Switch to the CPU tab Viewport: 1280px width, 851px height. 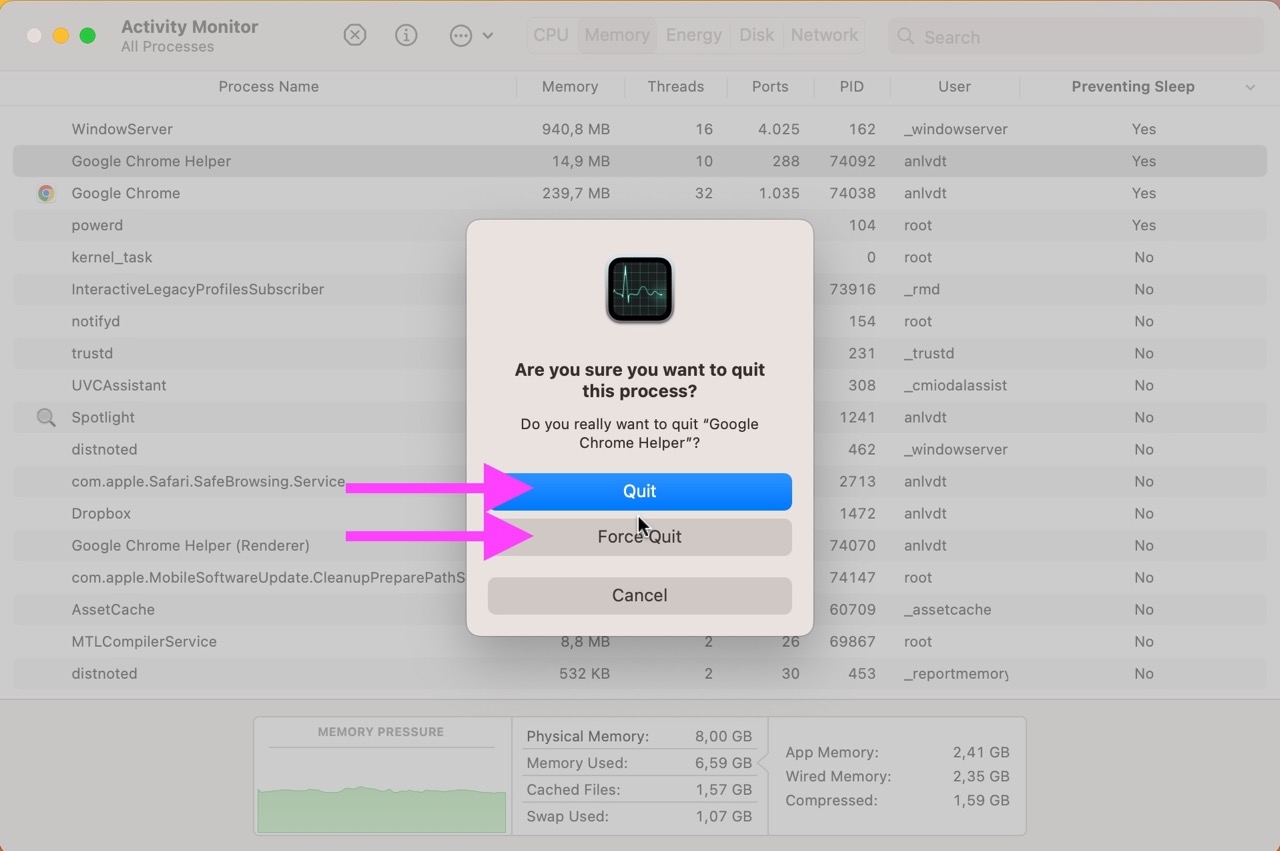[551, 35]
